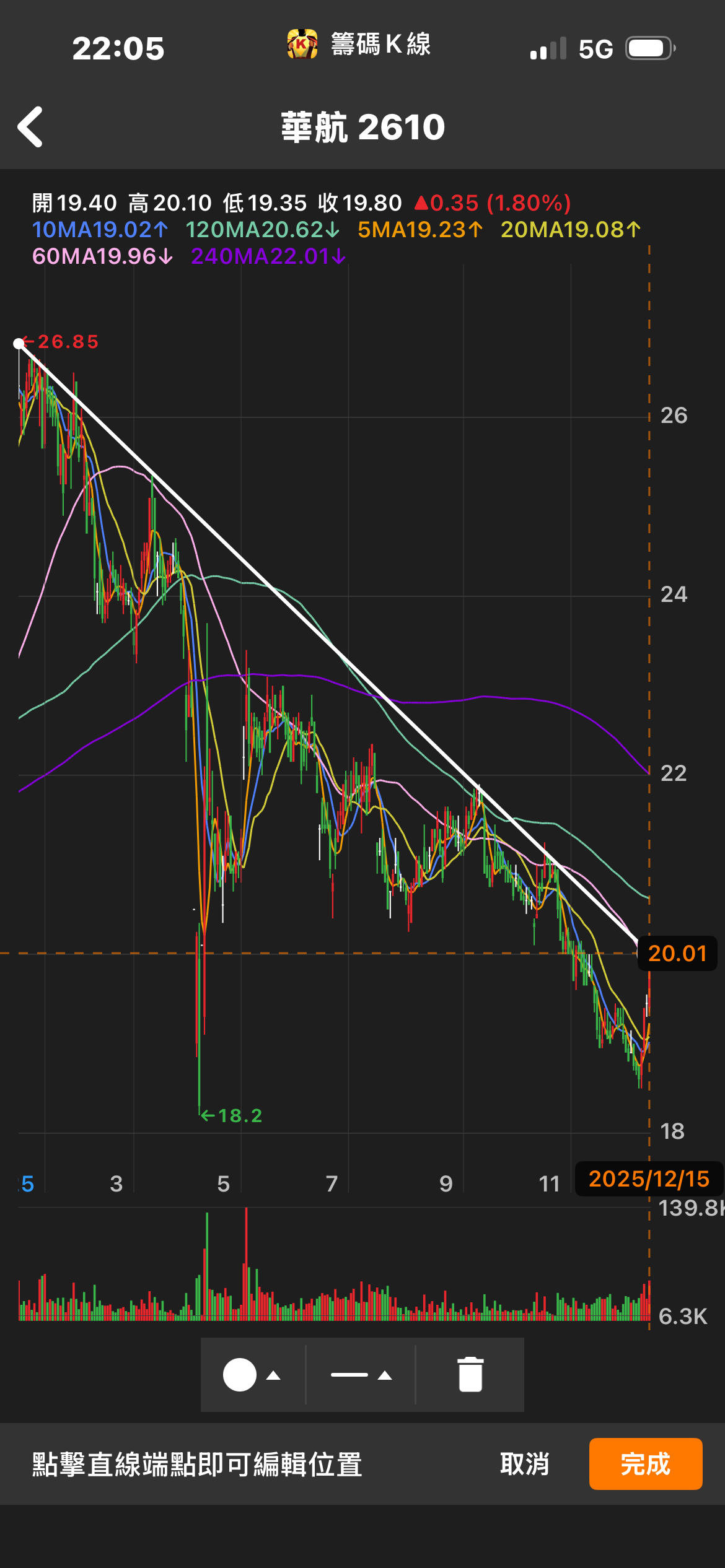Screen dimensions: 725x1568
Task: Tap month 9 on the time axis
Action: coord(446,1184)
